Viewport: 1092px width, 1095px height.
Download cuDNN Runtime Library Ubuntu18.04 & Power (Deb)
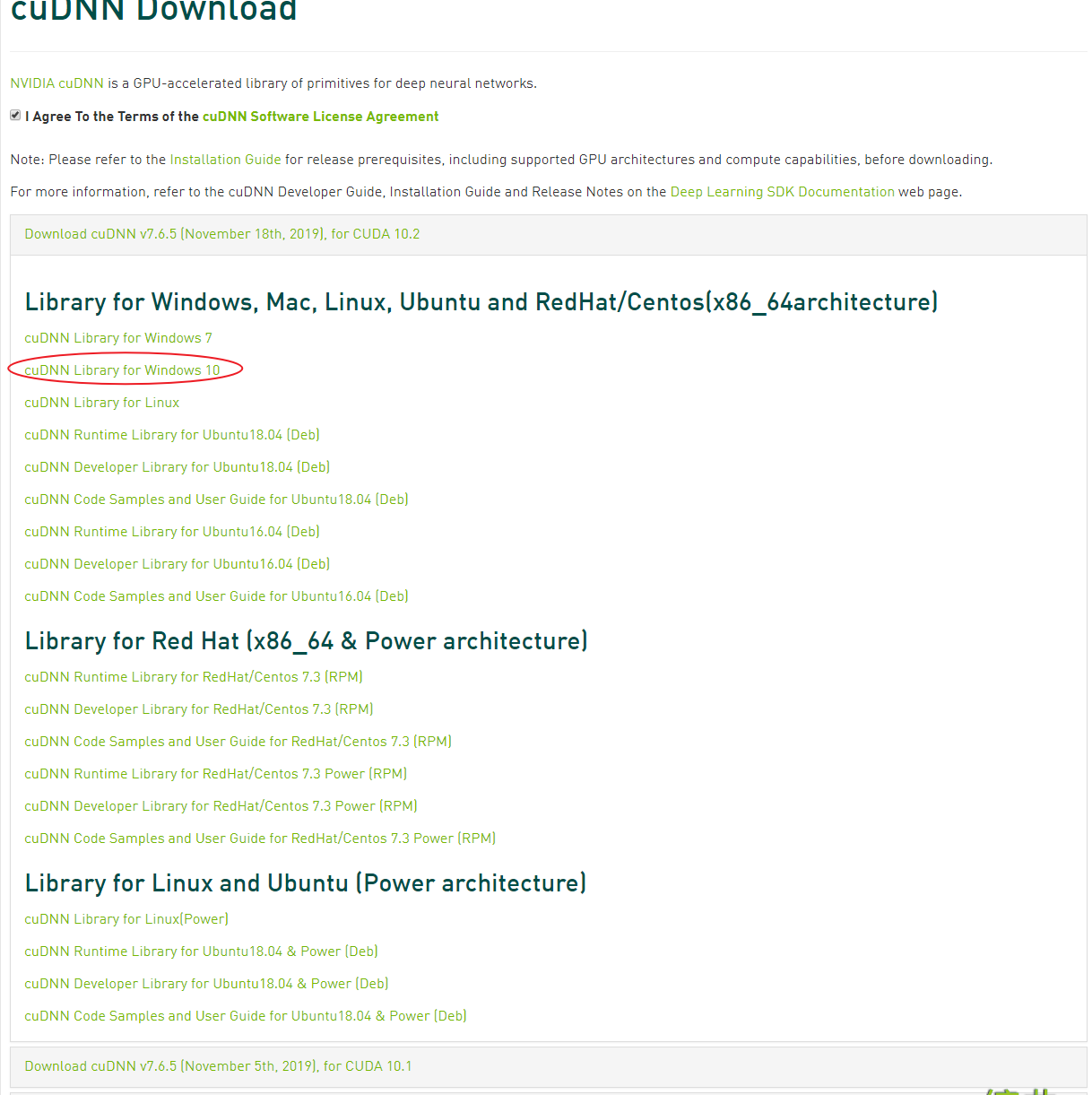point(201,952)
